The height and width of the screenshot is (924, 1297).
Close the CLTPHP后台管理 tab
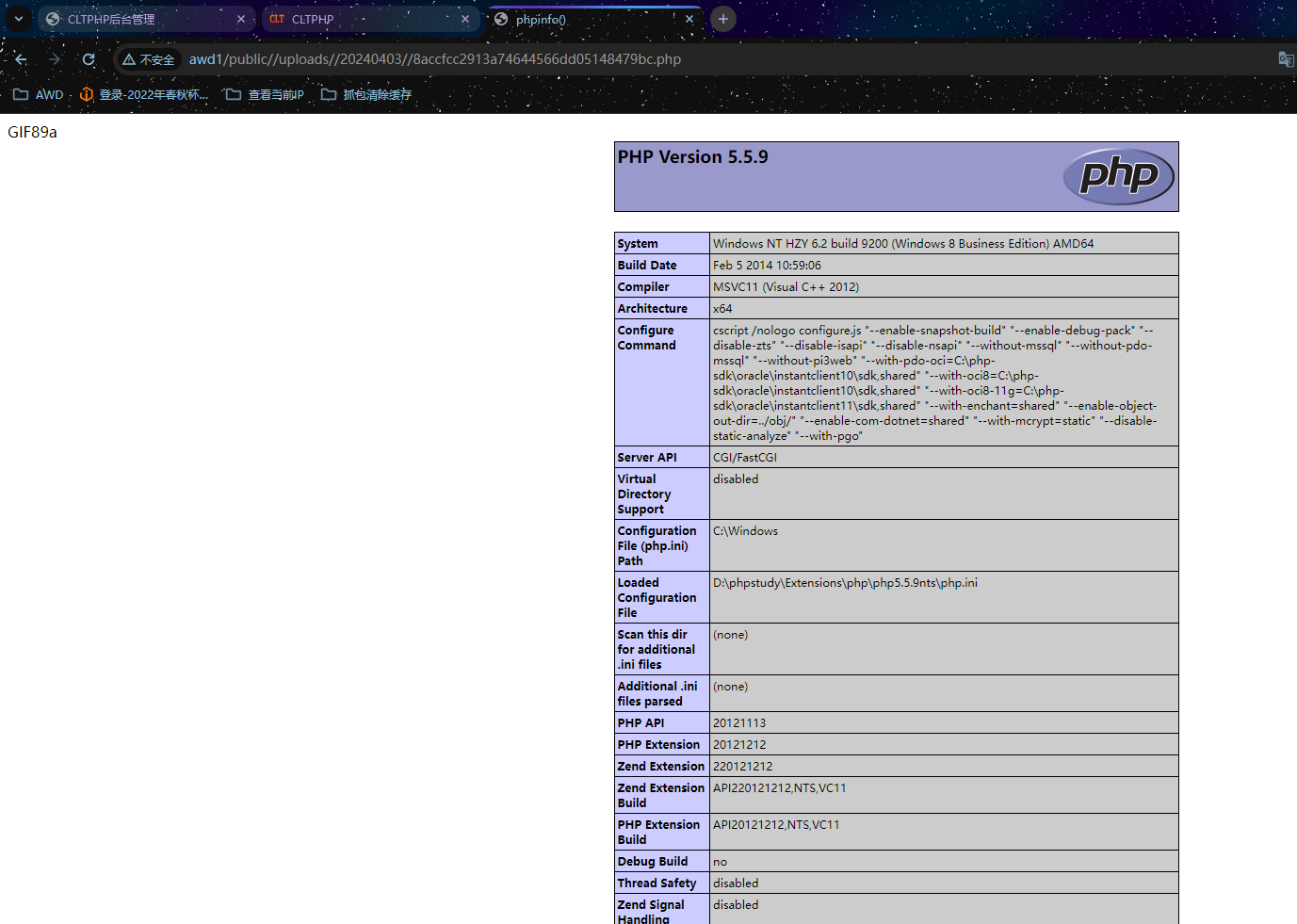pyautogui.click(x=241, y=19)
